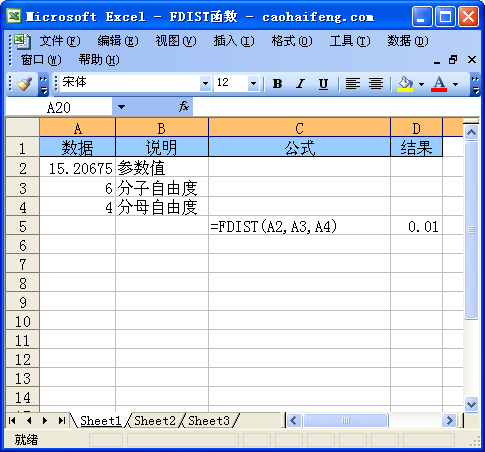Go to last sheet tab arrow

pyautogui.click(x=62, y=421)
